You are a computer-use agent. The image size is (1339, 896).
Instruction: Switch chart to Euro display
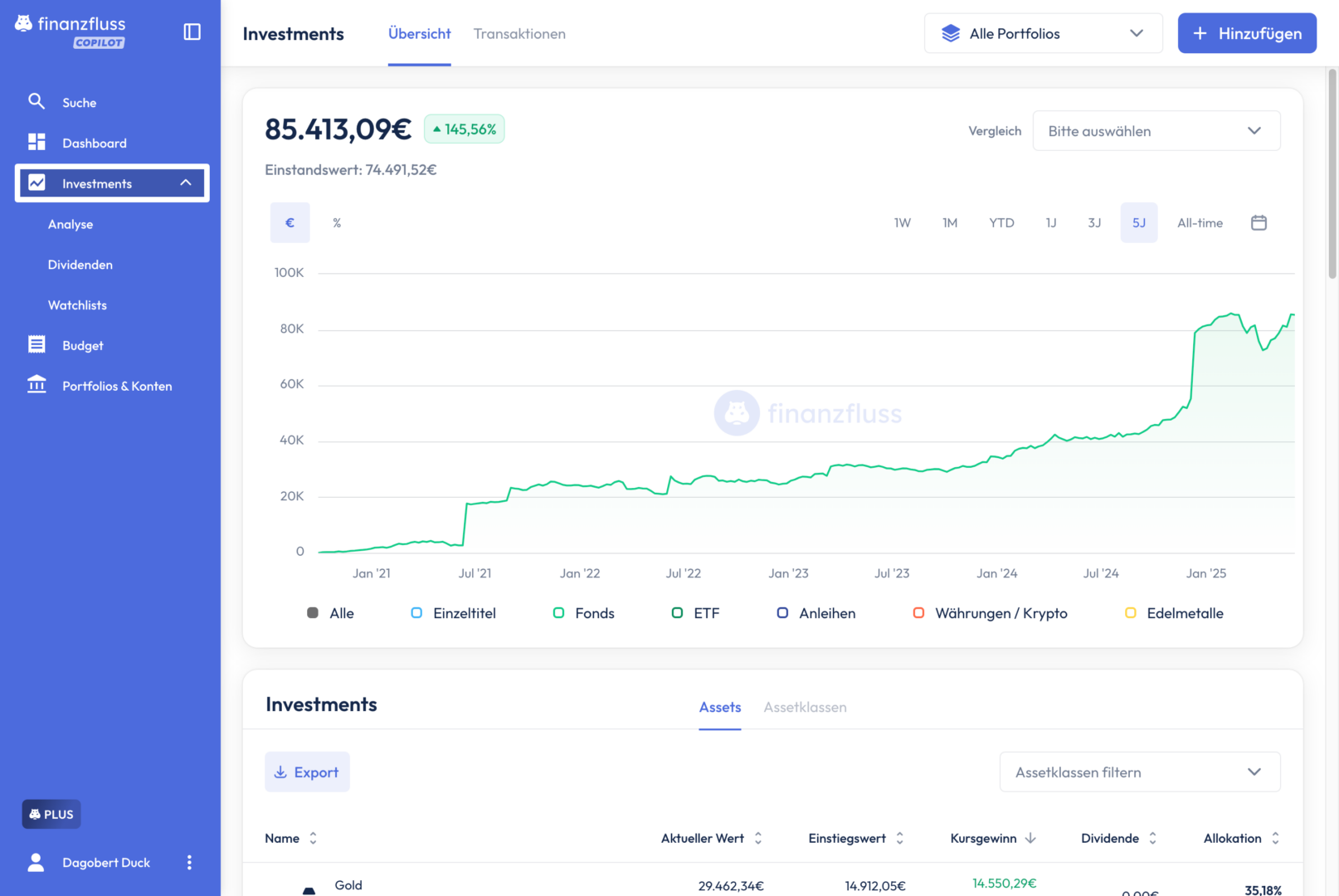point(290,222)
